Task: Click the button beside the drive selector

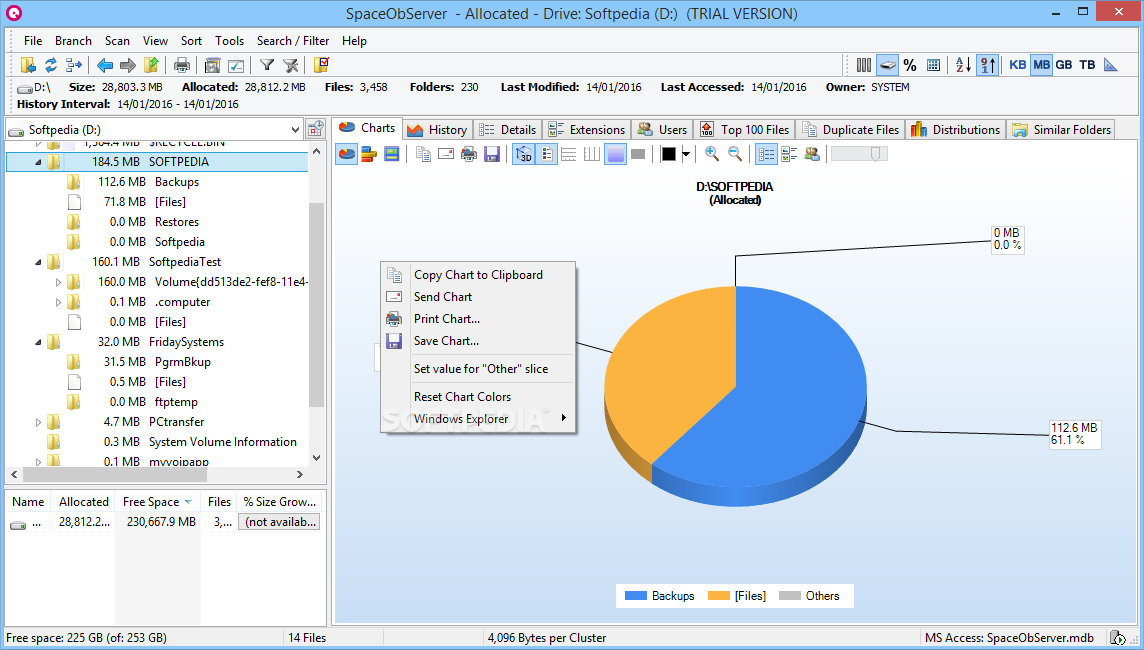Action: point(315,129)
